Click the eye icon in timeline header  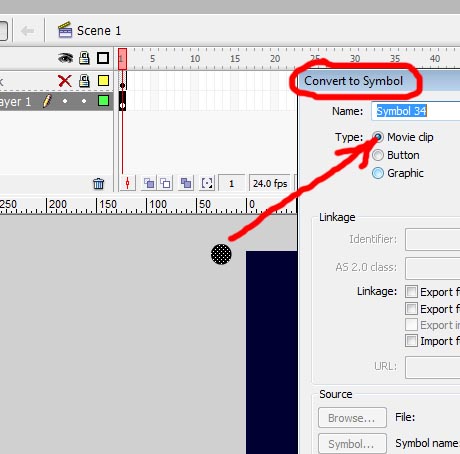pyautogui.click(x=65, y=58)
